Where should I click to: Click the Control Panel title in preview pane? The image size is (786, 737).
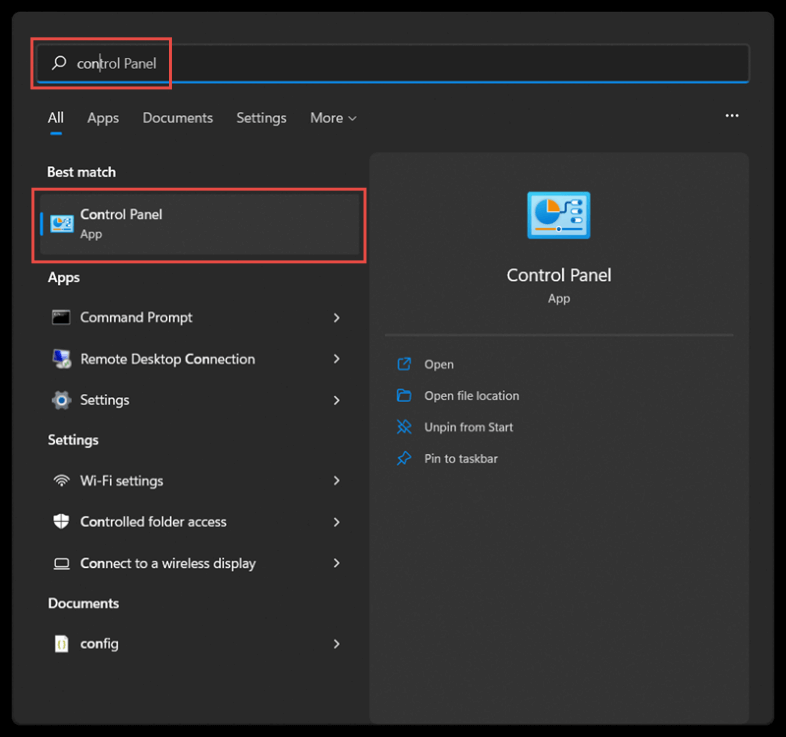click(x=559, y=275)
